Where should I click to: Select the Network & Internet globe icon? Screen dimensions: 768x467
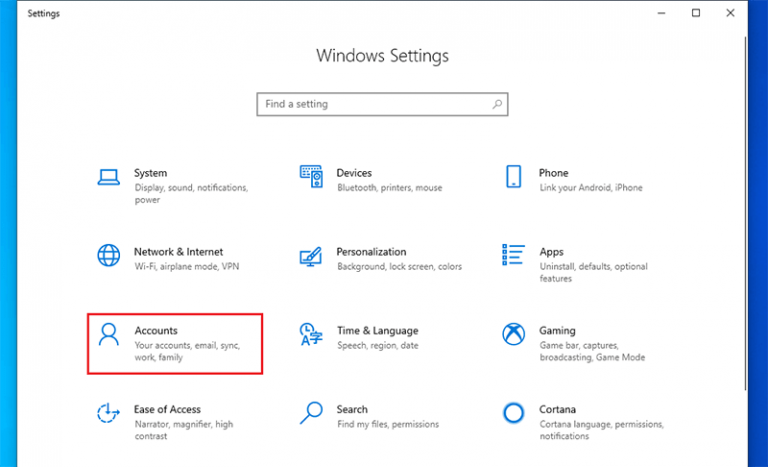click(x=108, y=255)
